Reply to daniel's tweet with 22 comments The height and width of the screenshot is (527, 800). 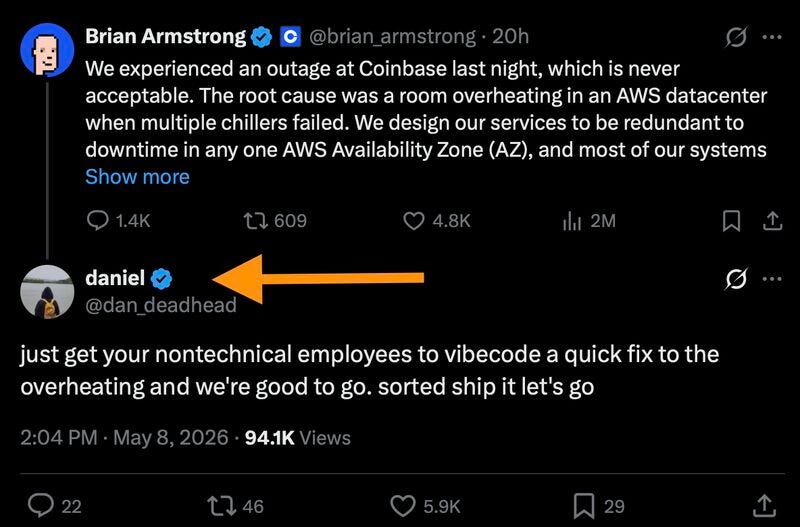(54, 506)
